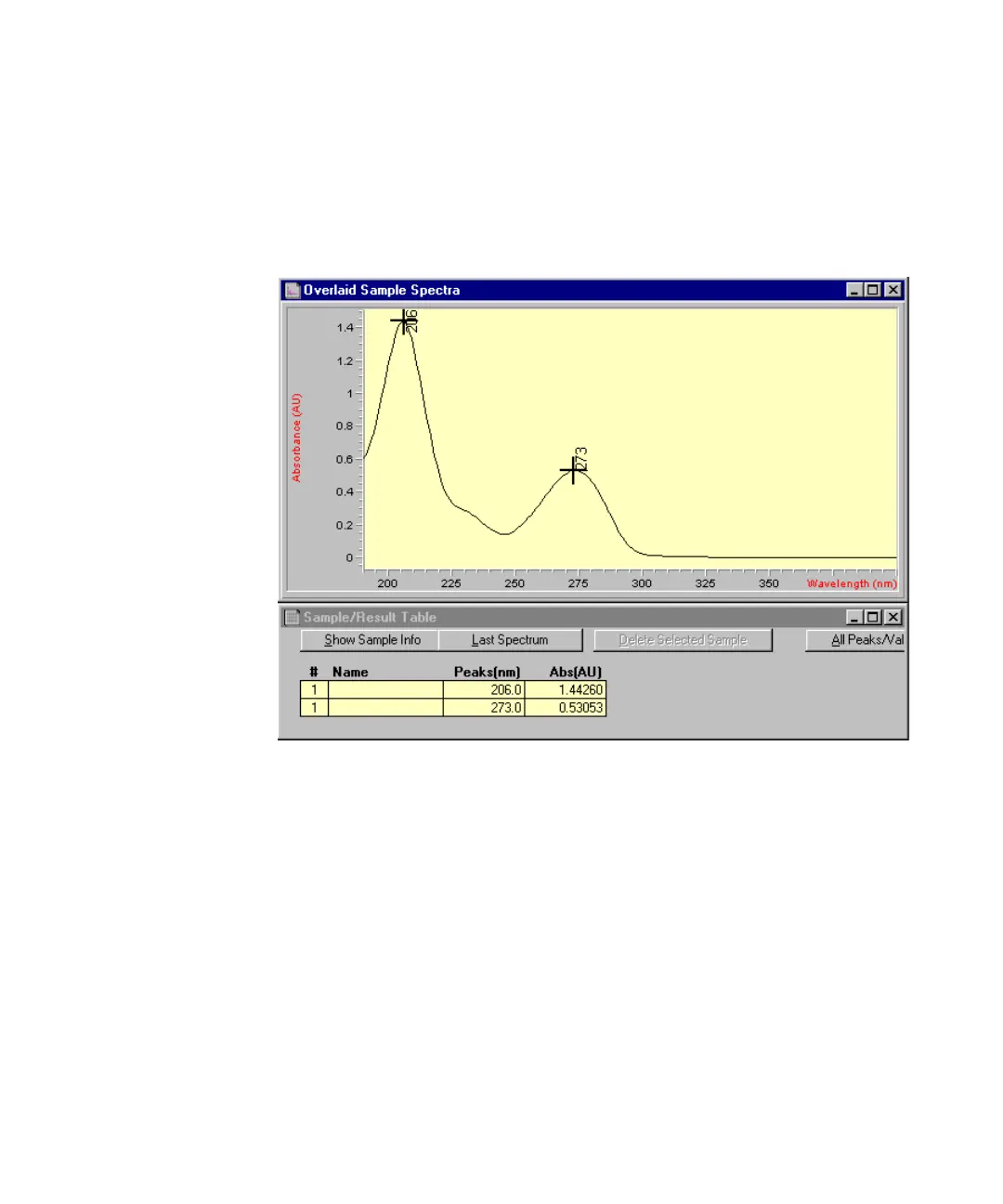Click the Name column header
Viewport: 1003px width, 1204px height.
[x=350, y=672]
